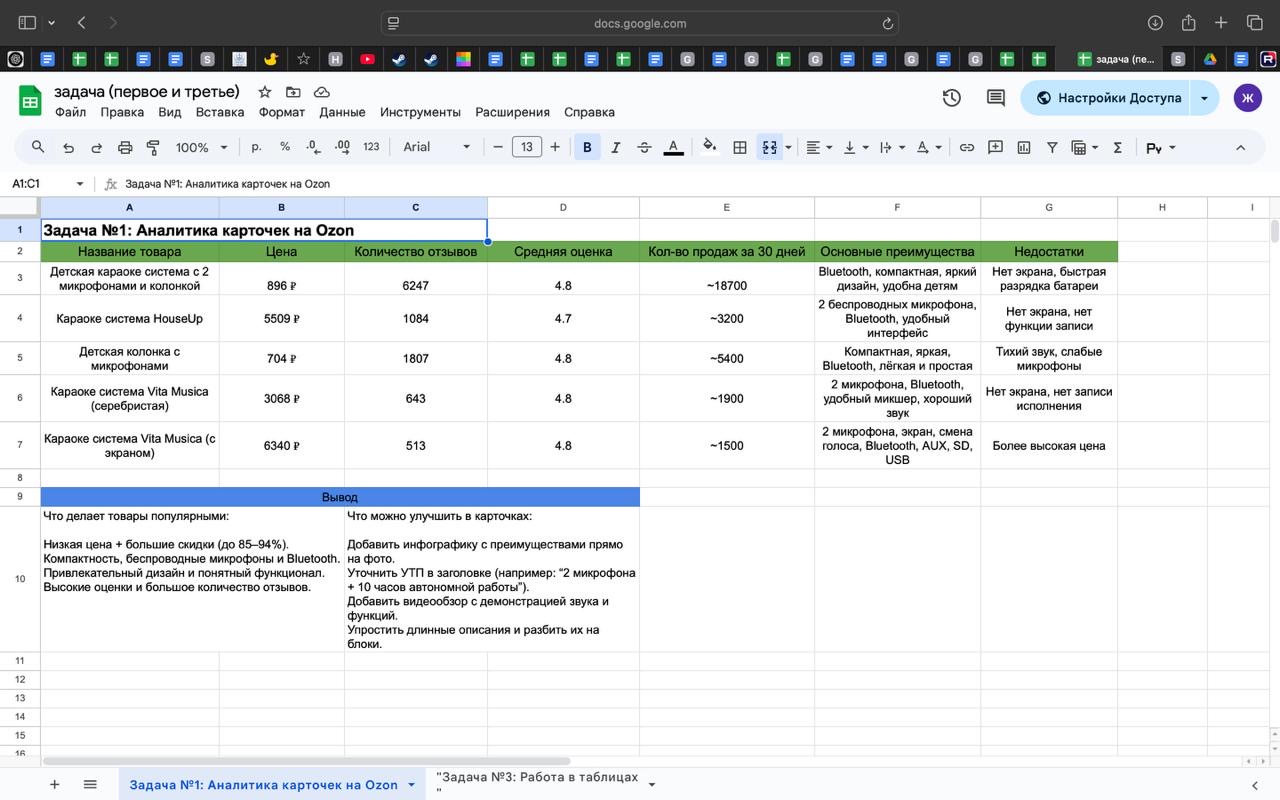Click the Undo arrow icon

(x=68, y=147)
